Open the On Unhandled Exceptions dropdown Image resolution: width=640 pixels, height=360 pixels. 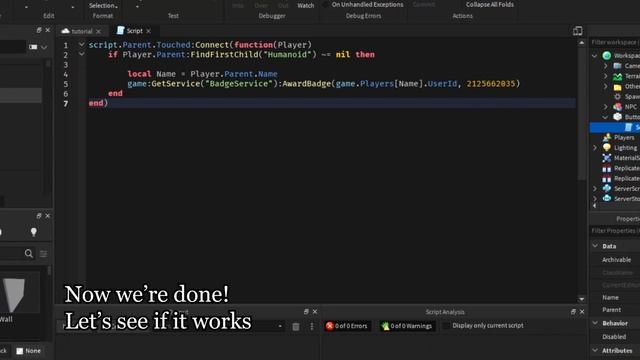coord(367,4)
